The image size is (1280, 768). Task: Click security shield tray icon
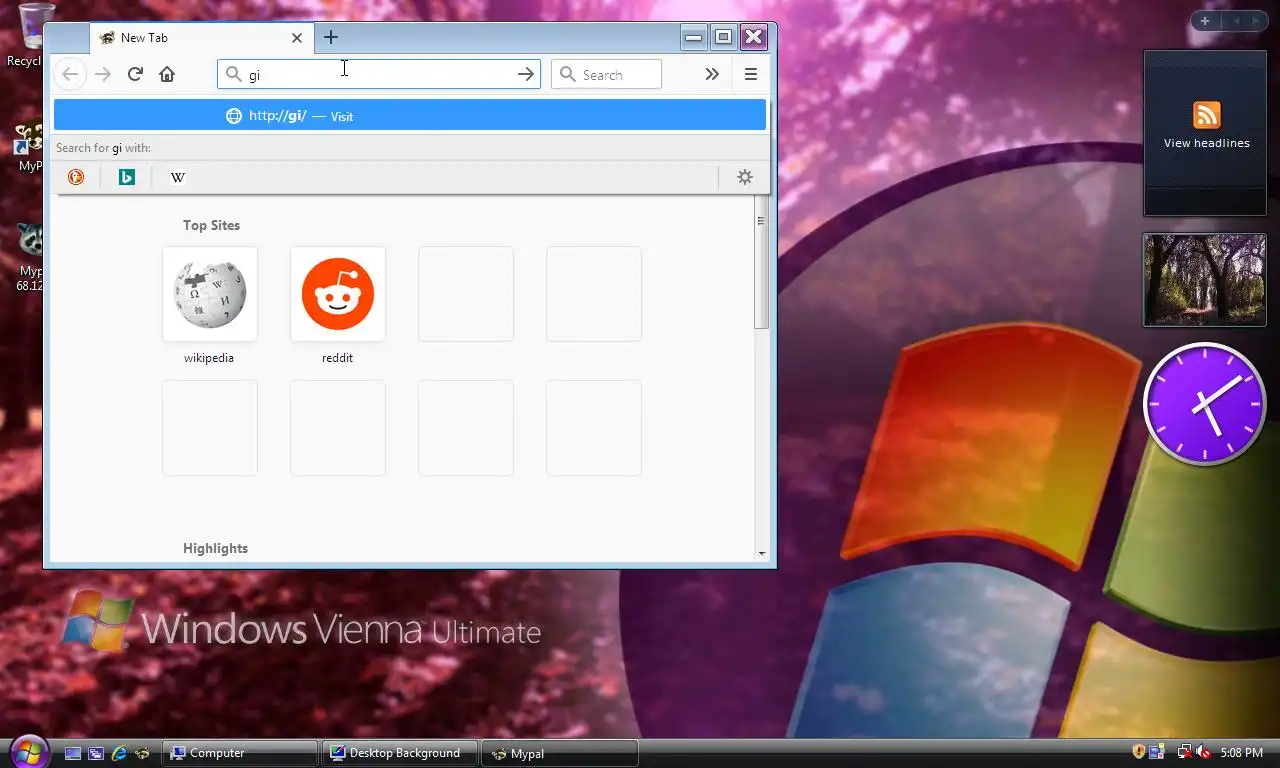tap(1138, 752)
